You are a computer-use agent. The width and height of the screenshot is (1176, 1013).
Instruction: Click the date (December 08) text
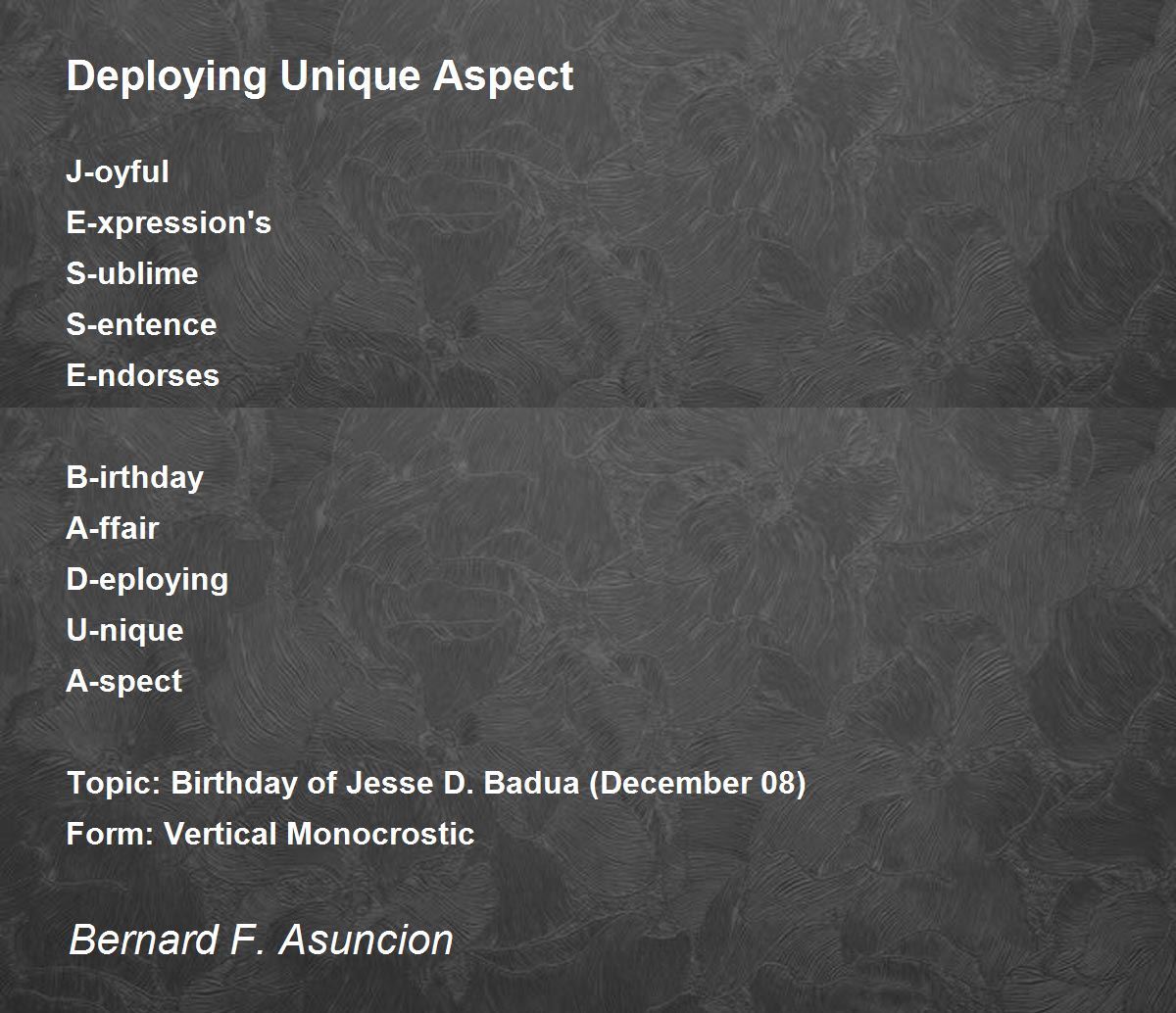(x=698, y=784)
